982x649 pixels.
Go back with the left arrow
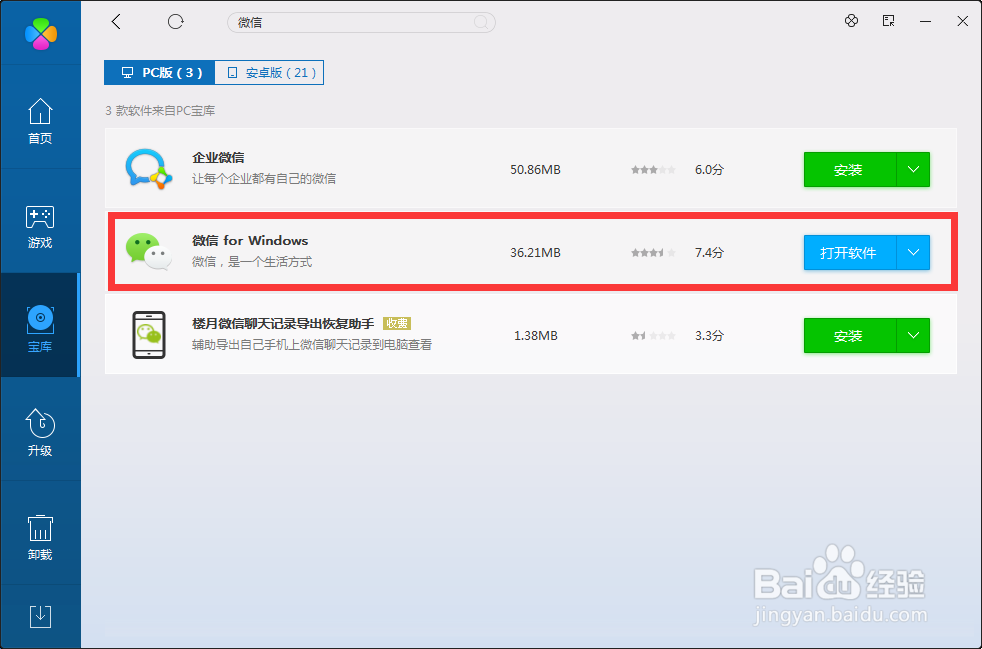coord(116,22)
